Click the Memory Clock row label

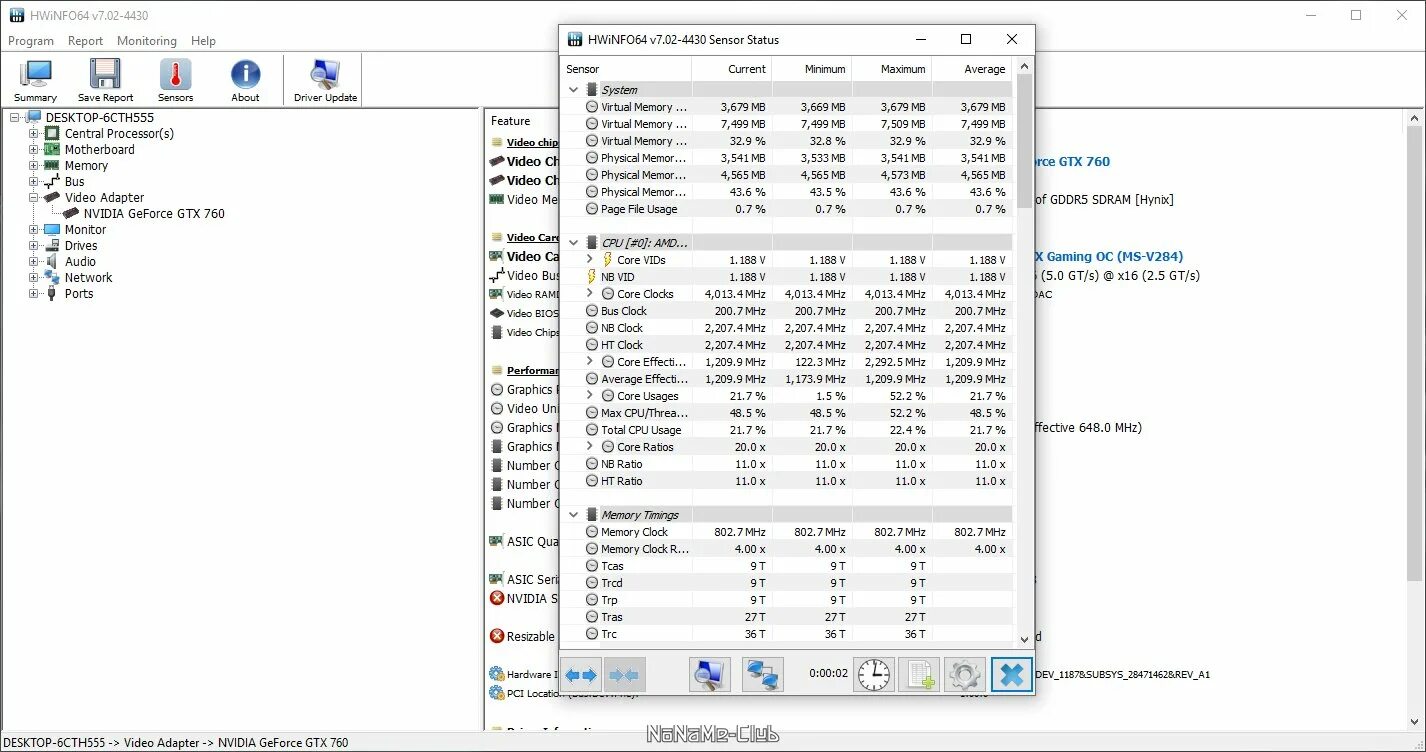[x=634, y=532]
